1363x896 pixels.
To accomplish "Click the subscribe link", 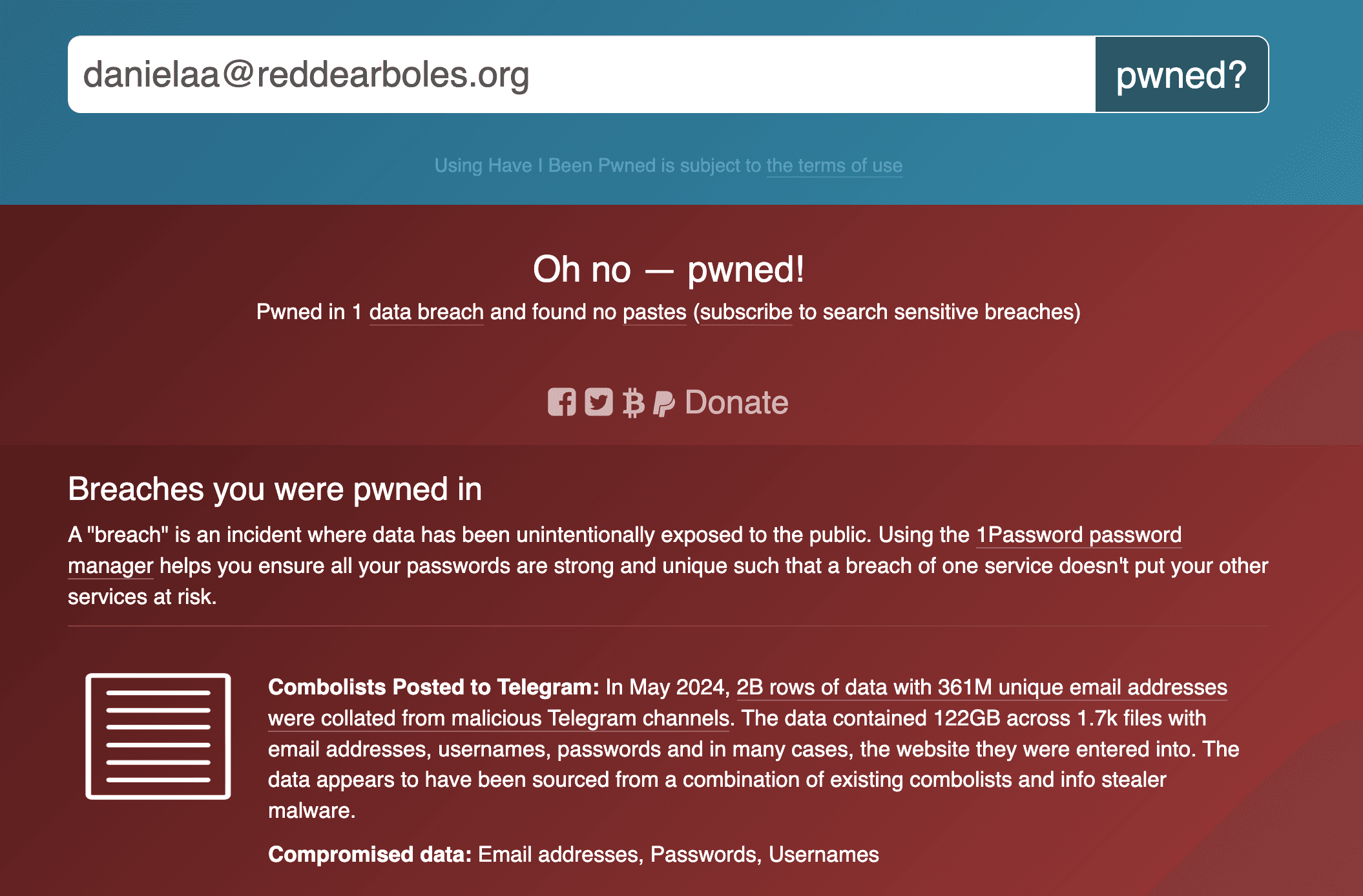I will tap(746, 312).
